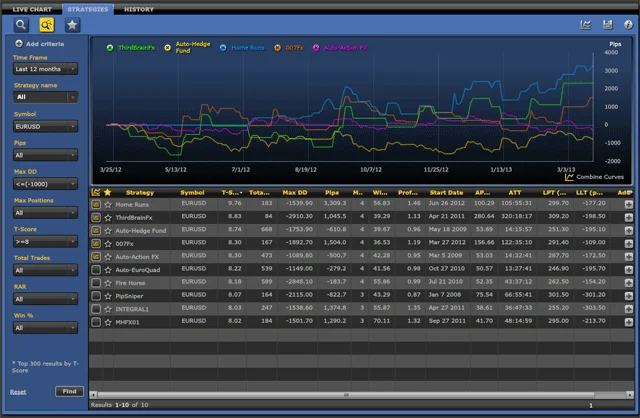Open the Max DD dropdown
This screenshot has width=640, height=418.
[x=45, y=184]
